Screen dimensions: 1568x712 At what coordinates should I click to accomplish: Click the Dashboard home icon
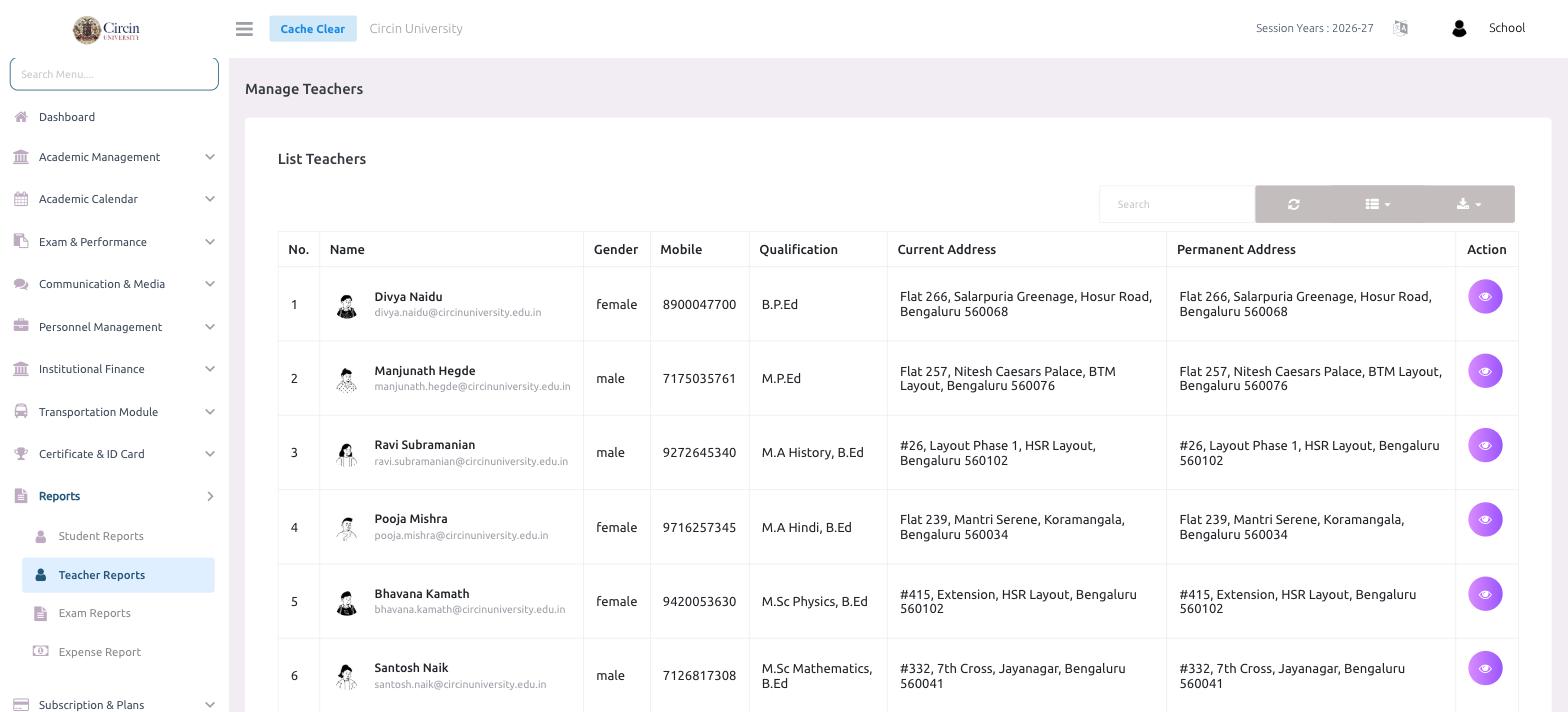(21, 117)
